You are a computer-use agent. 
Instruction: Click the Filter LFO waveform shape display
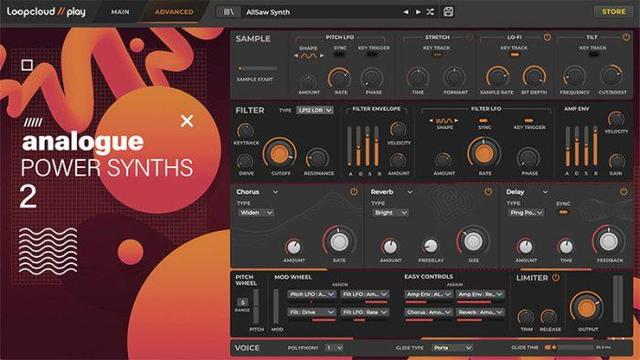[444, 121]
